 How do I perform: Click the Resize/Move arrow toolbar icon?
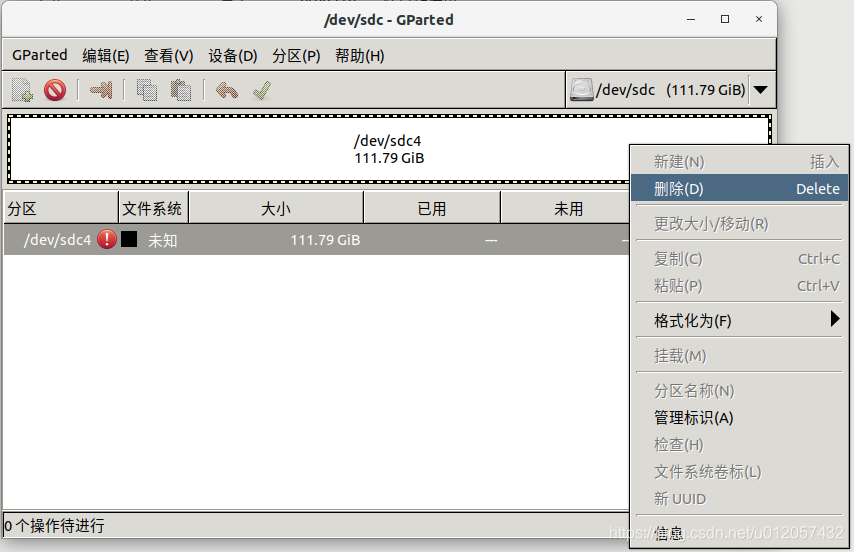(x=101, y=90)
